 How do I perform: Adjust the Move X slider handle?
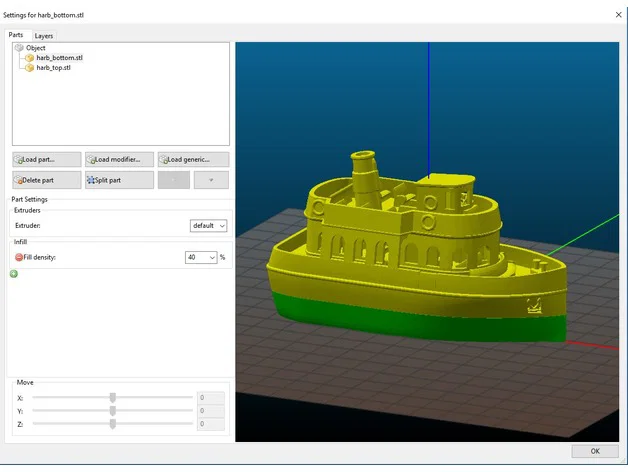coord(113,397)
